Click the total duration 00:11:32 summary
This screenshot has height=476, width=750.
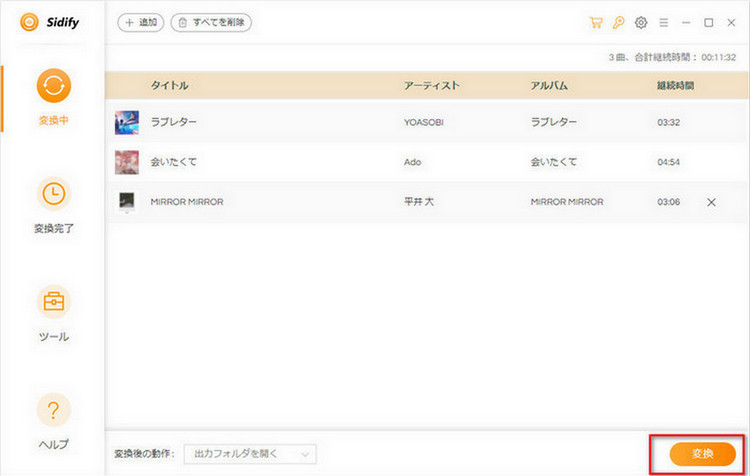tap(672, 57)
